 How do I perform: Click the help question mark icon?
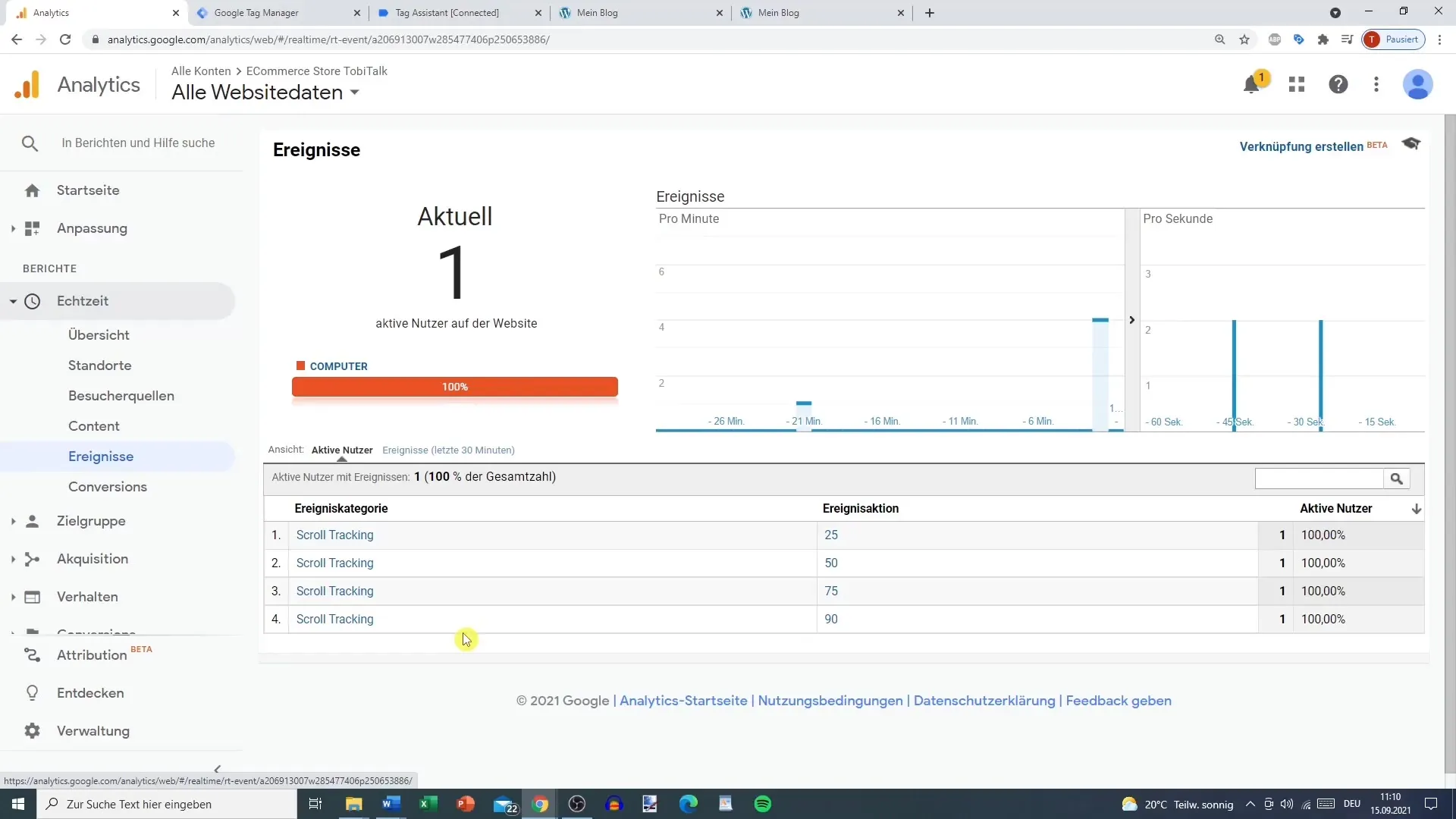tap(1338, 84)
